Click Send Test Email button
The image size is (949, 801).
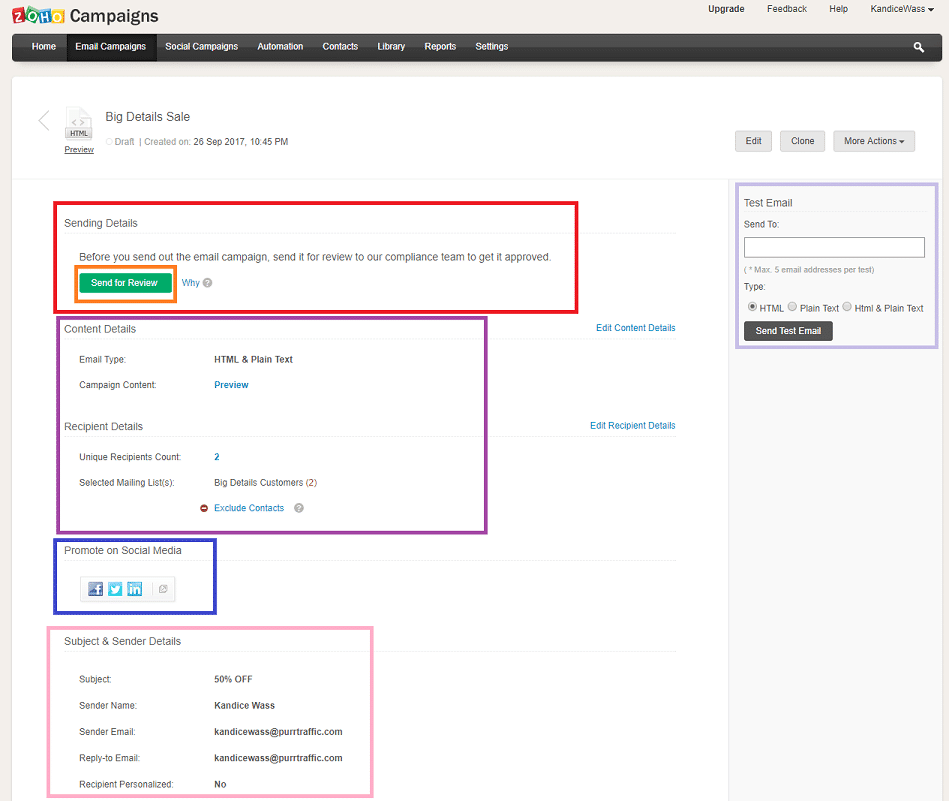click(x=788, y=331)
